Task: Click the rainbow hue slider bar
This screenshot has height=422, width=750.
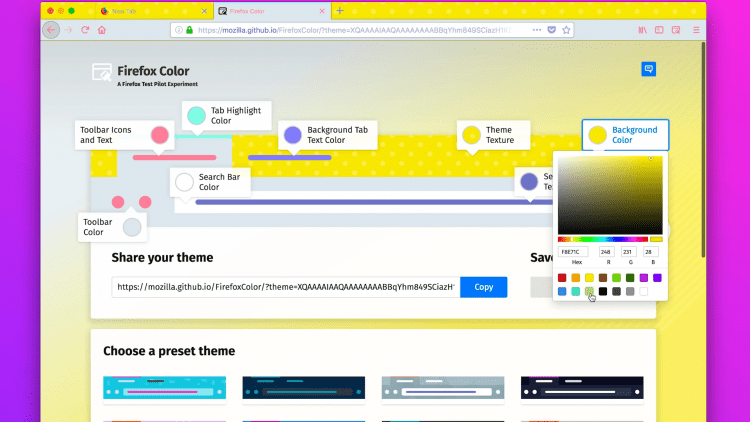Action: [603, 239]
